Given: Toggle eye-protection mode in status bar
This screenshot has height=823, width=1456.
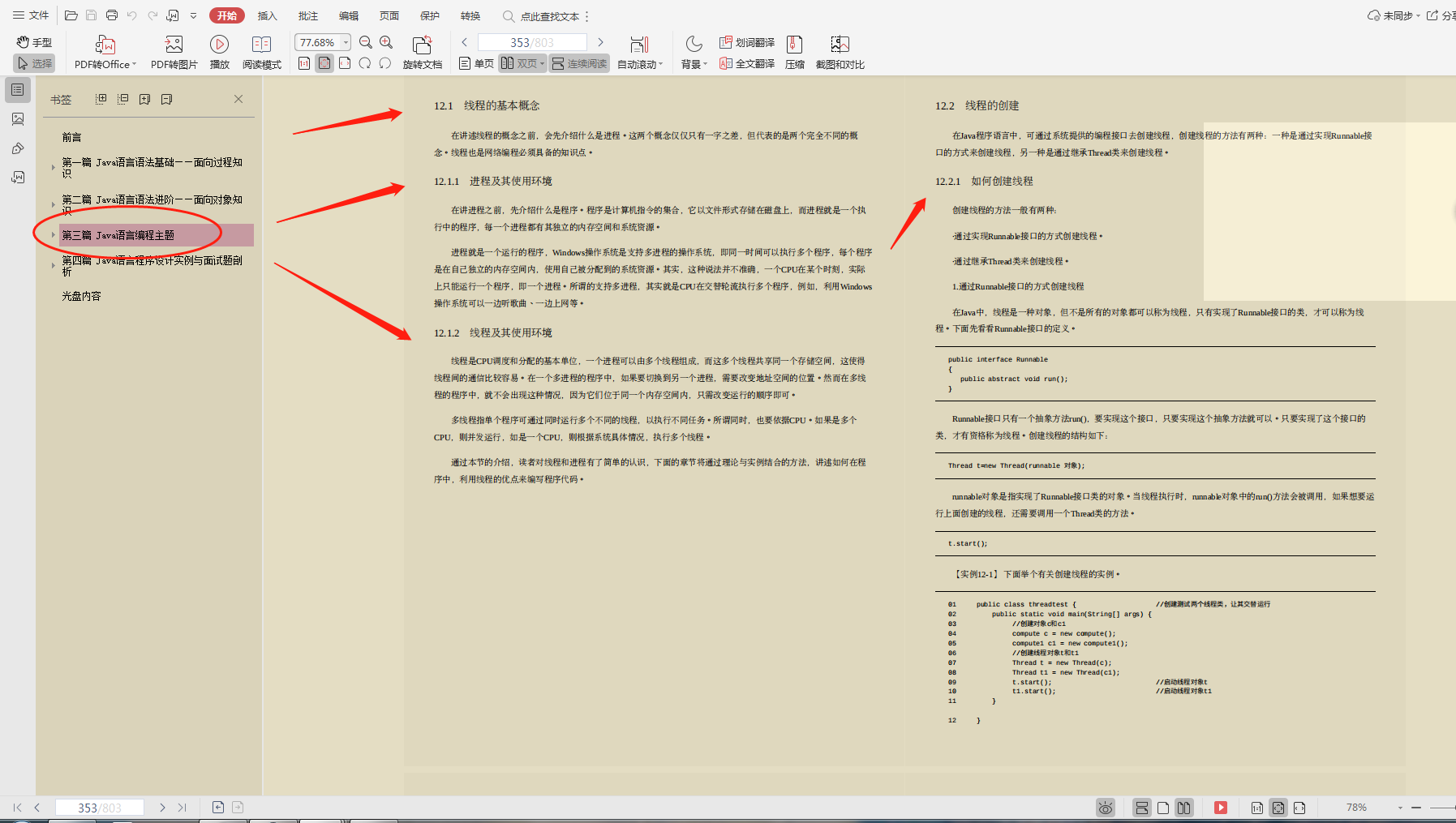Looking at the screenshot, I should [x=1106, y=808].
